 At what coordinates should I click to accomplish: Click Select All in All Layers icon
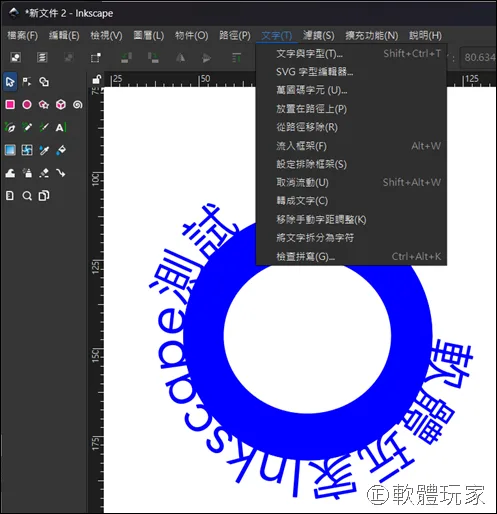tap(42, 57)
